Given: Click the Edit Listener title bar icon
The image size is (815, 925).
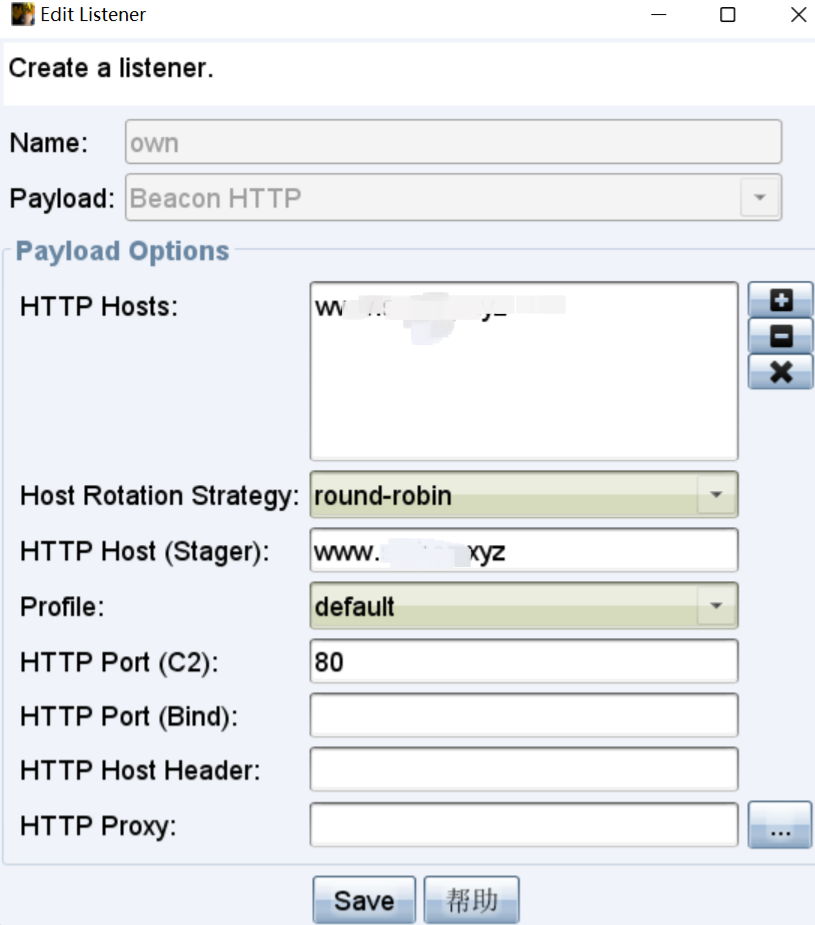Looking at the screenshot, I should point(22,15).
